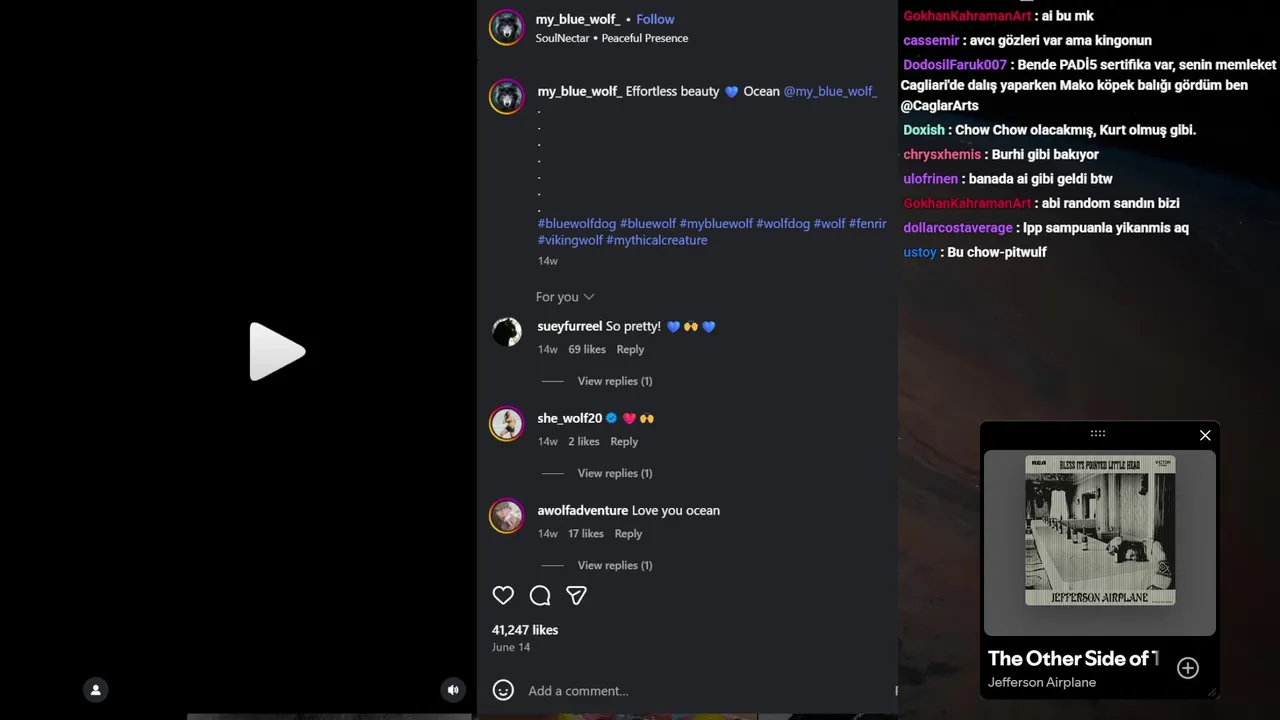Screen dimensions: 1280x720
Task: Add the Jefferson Airplane song with the plus icon
Action: pos(1188,668)
